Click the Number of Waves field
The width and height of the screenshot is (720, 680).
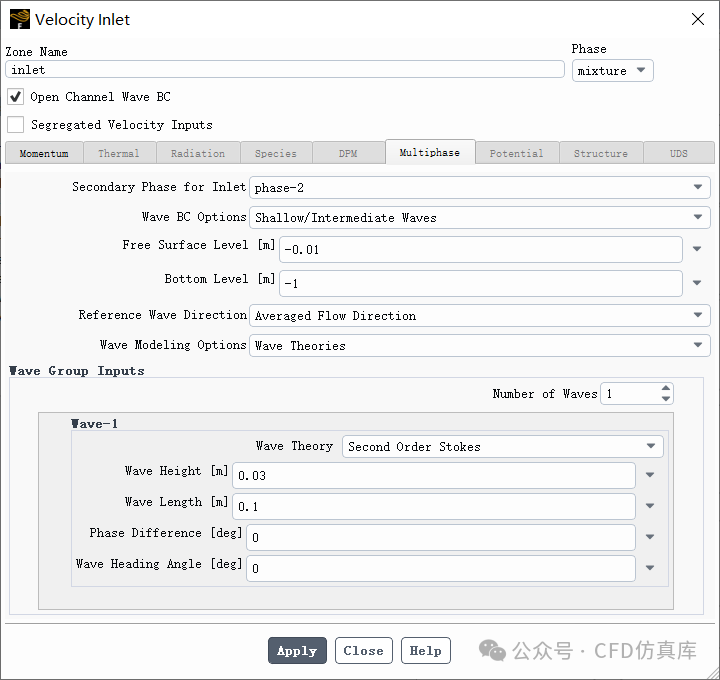[636, 393]
